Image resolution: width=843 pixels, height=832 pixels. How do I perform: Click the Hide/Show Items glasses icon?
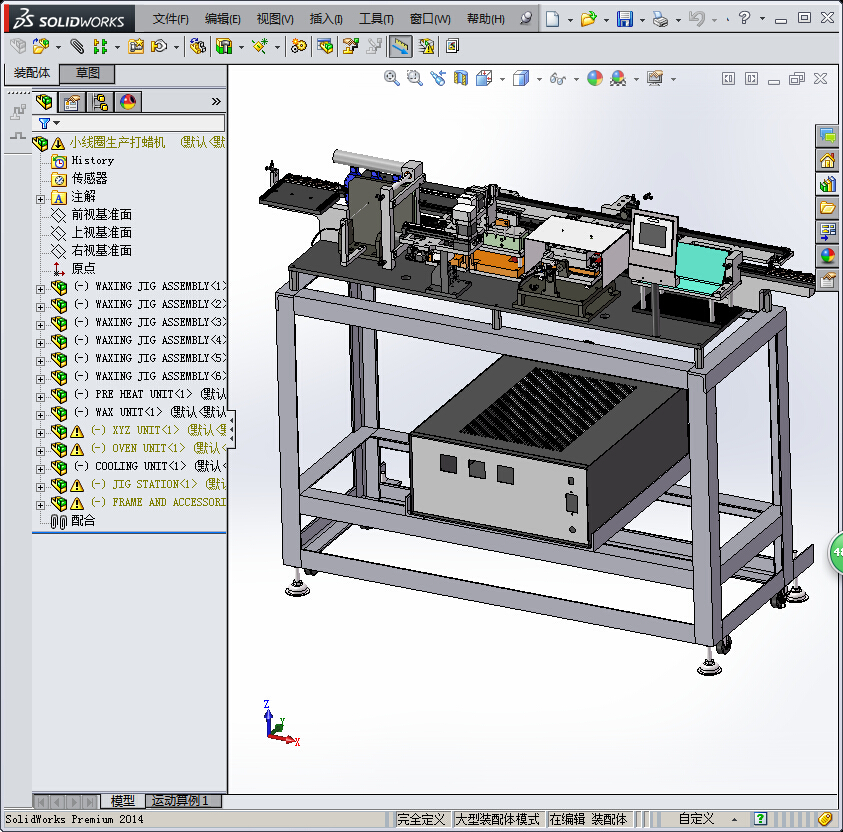click(558, 79)
